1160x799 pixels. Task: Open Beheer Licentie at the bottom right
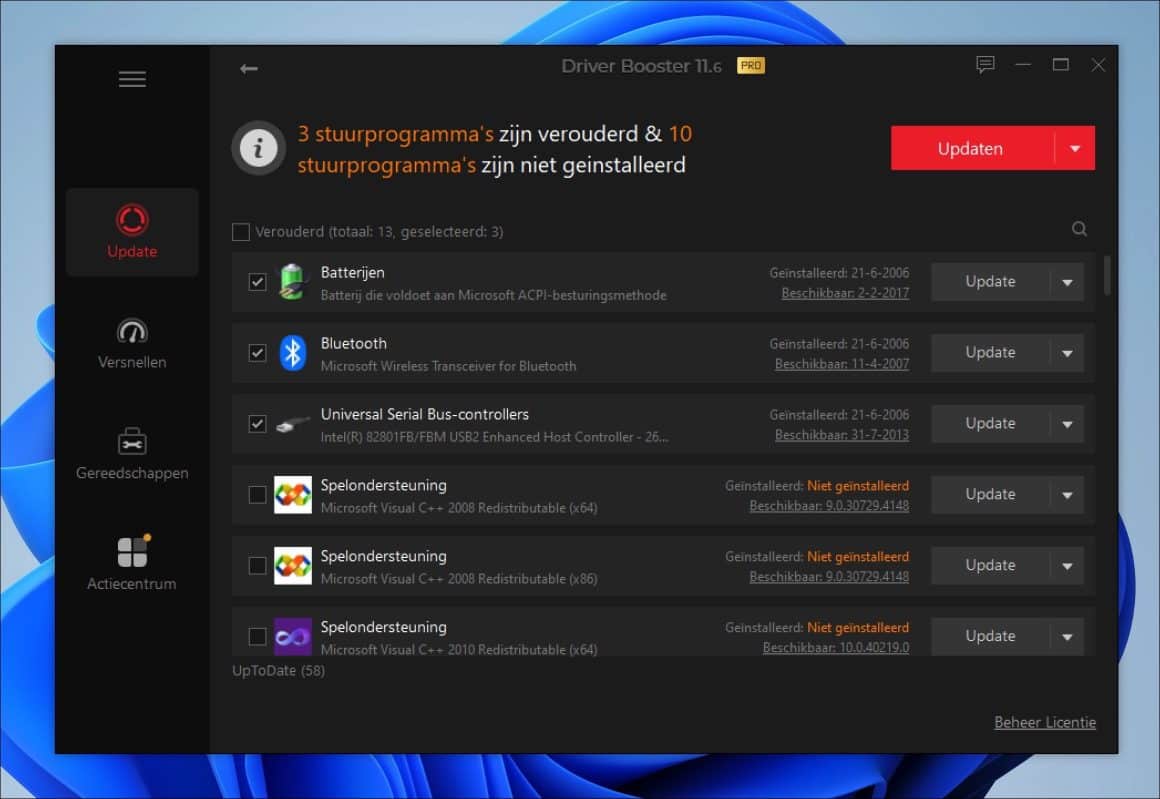[x=1044, y=721]
